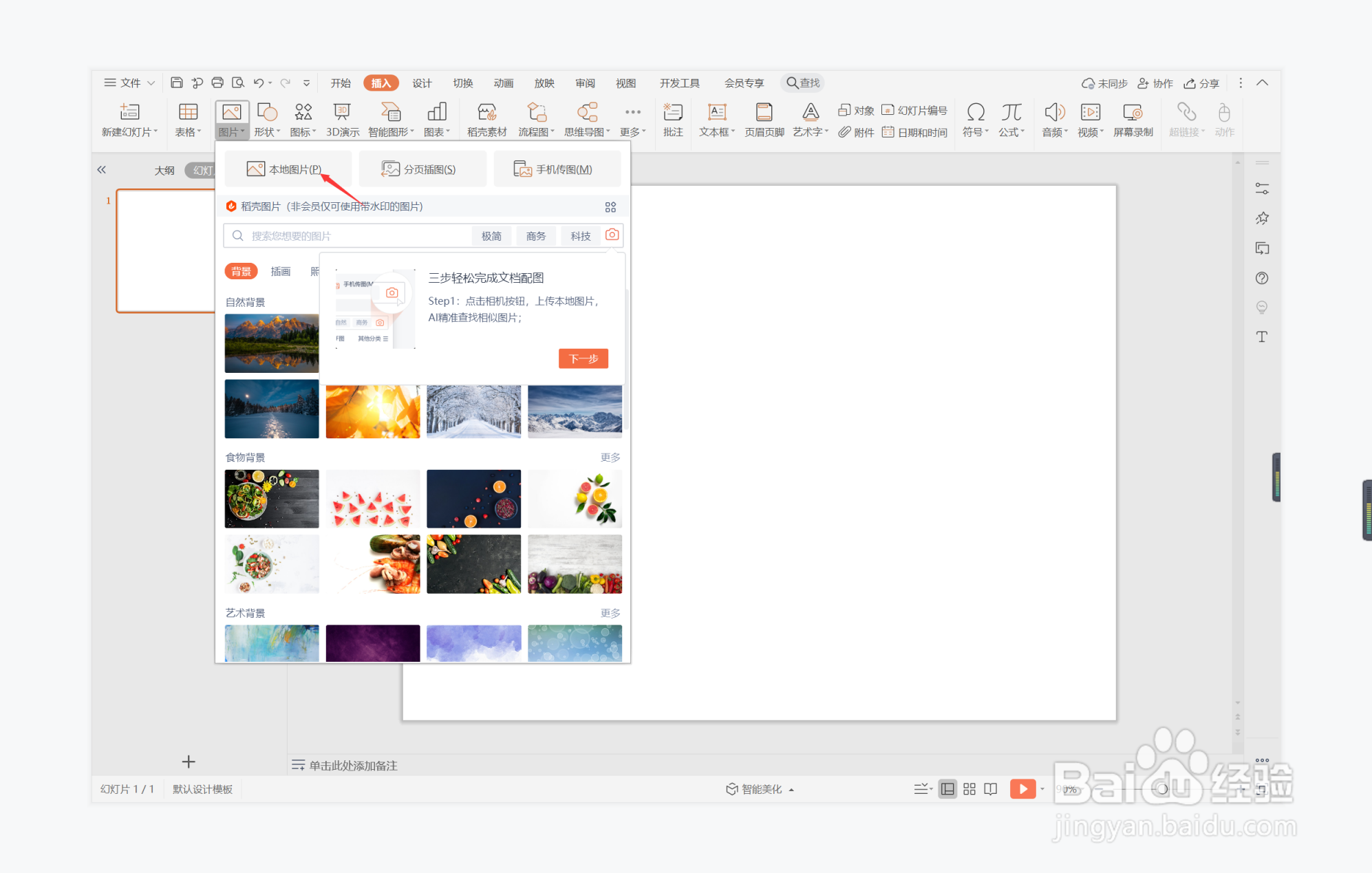This screenshot has width=1372, height=873.
Task: Toggle reading view icon
Action: pyautogui.click(x=990, y=789)
